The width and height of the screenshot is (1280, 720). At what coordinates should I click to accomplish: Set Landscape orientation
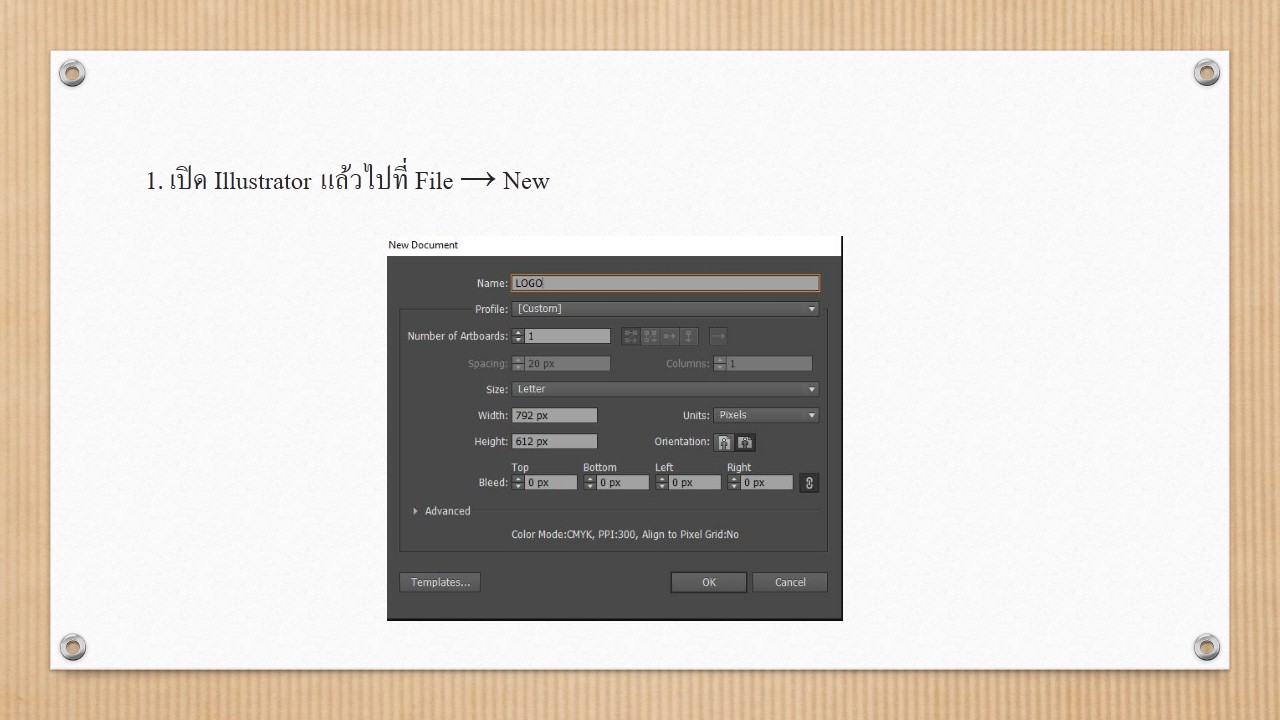point(745,442)
